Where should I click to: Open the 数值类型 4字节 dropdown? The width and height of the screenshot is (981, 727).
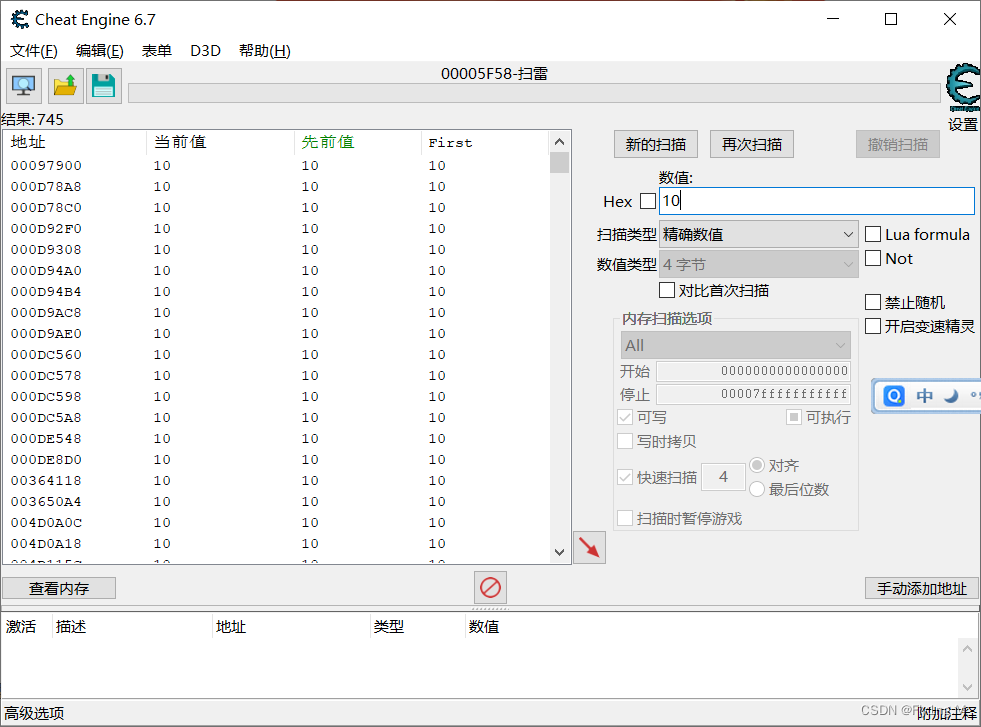point(758,264)
